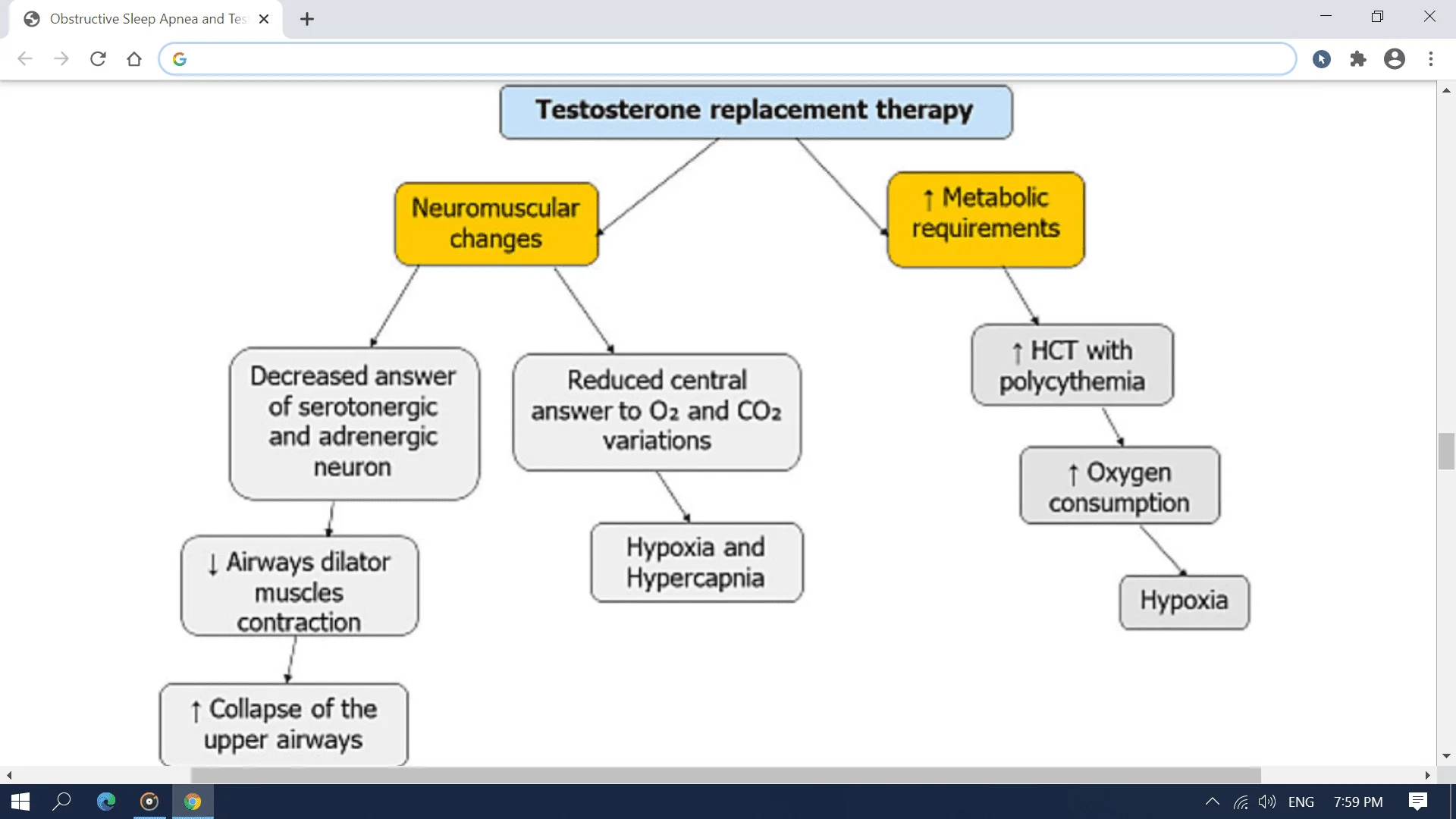The image size is (1456, 819).
Task: Open a new tab with plus button
Action: click(307, 20)
